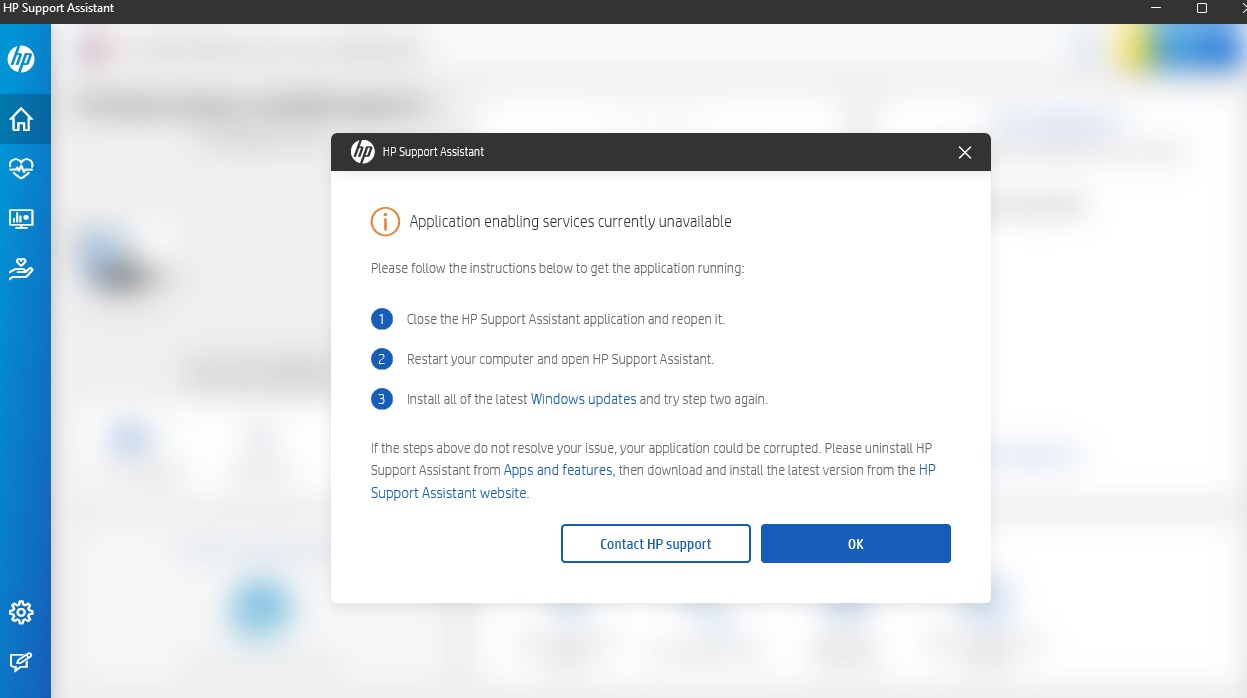Image resolution: width=1247 pixels, height=698 pixels.
Task: Open the heart-monitor health icon in sidebar
Action: 21,168
